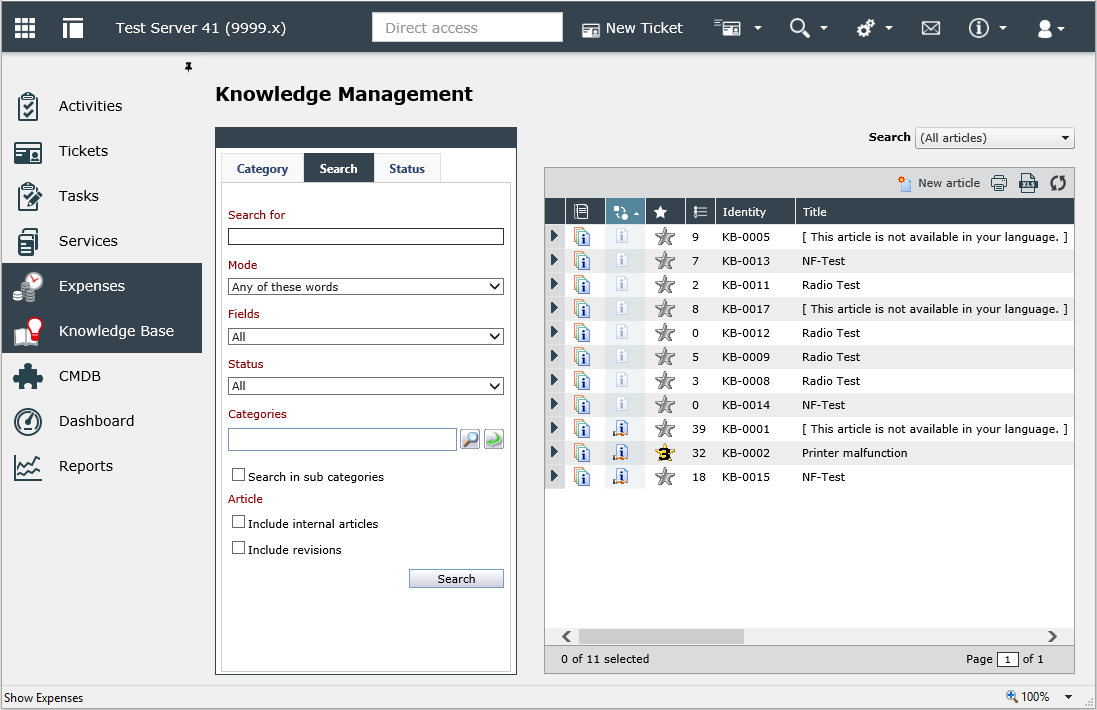
Task: Click the category search magnifier icon
Action: pos(470,439)
